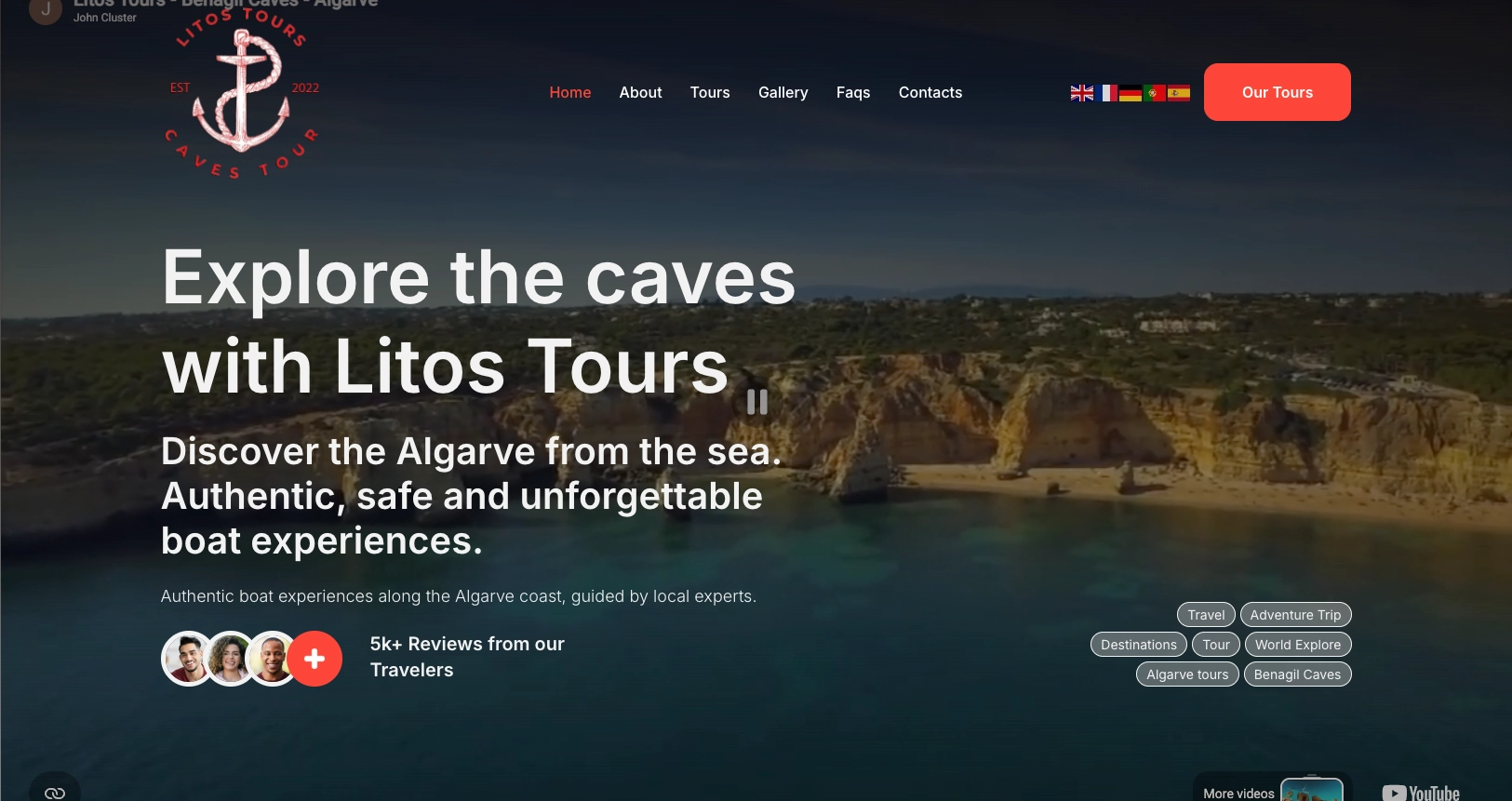Pick the Portuguese flag language option

pyautogui.click(x=1155, y=93)
